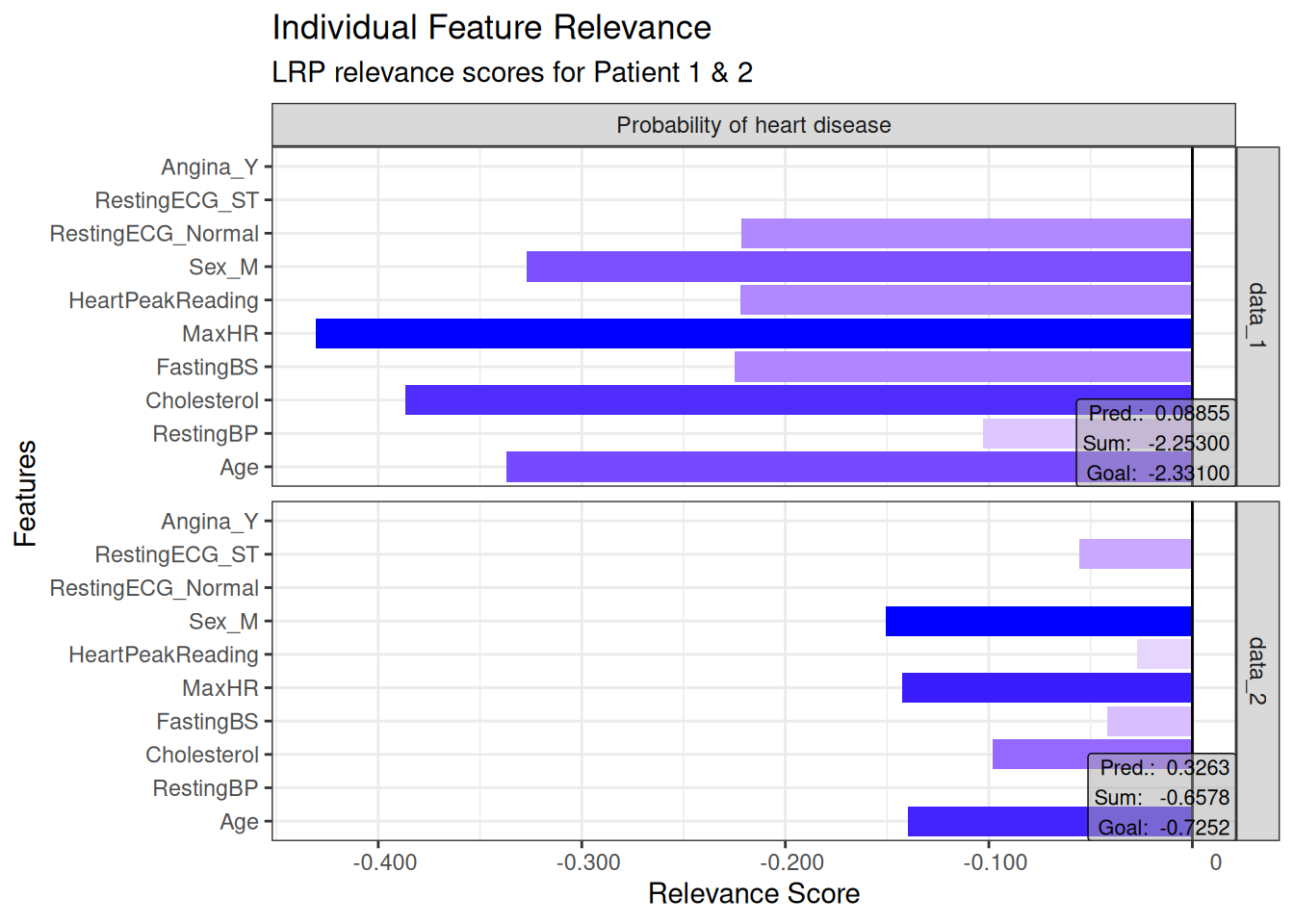Click the 'Relevance Score' x-axis title
The height and width of the screenshot is (924, 1294).
tap(753, 894)
